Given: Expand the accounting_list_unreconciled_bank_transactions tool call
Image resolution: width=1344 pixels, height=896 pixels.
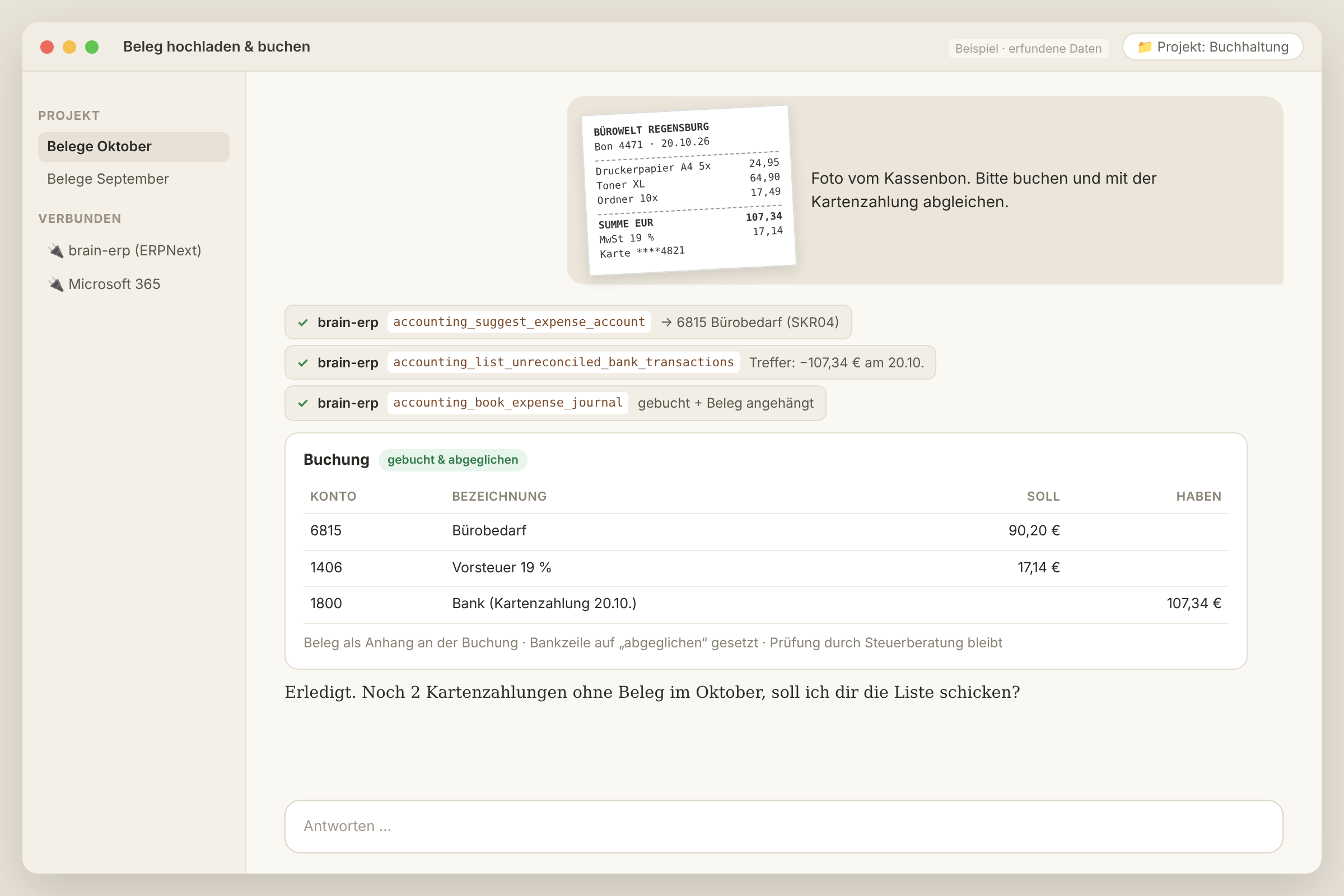Looking at the screenshot, I should pos(610,363).
